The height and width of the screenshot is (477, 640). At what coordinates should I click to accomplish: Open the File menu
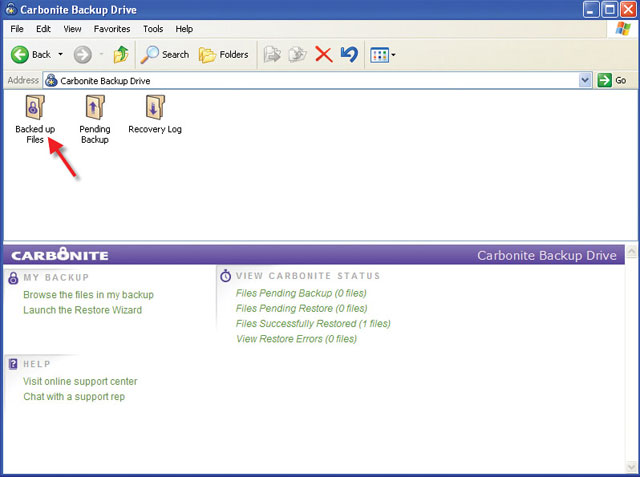coord(17,29)
